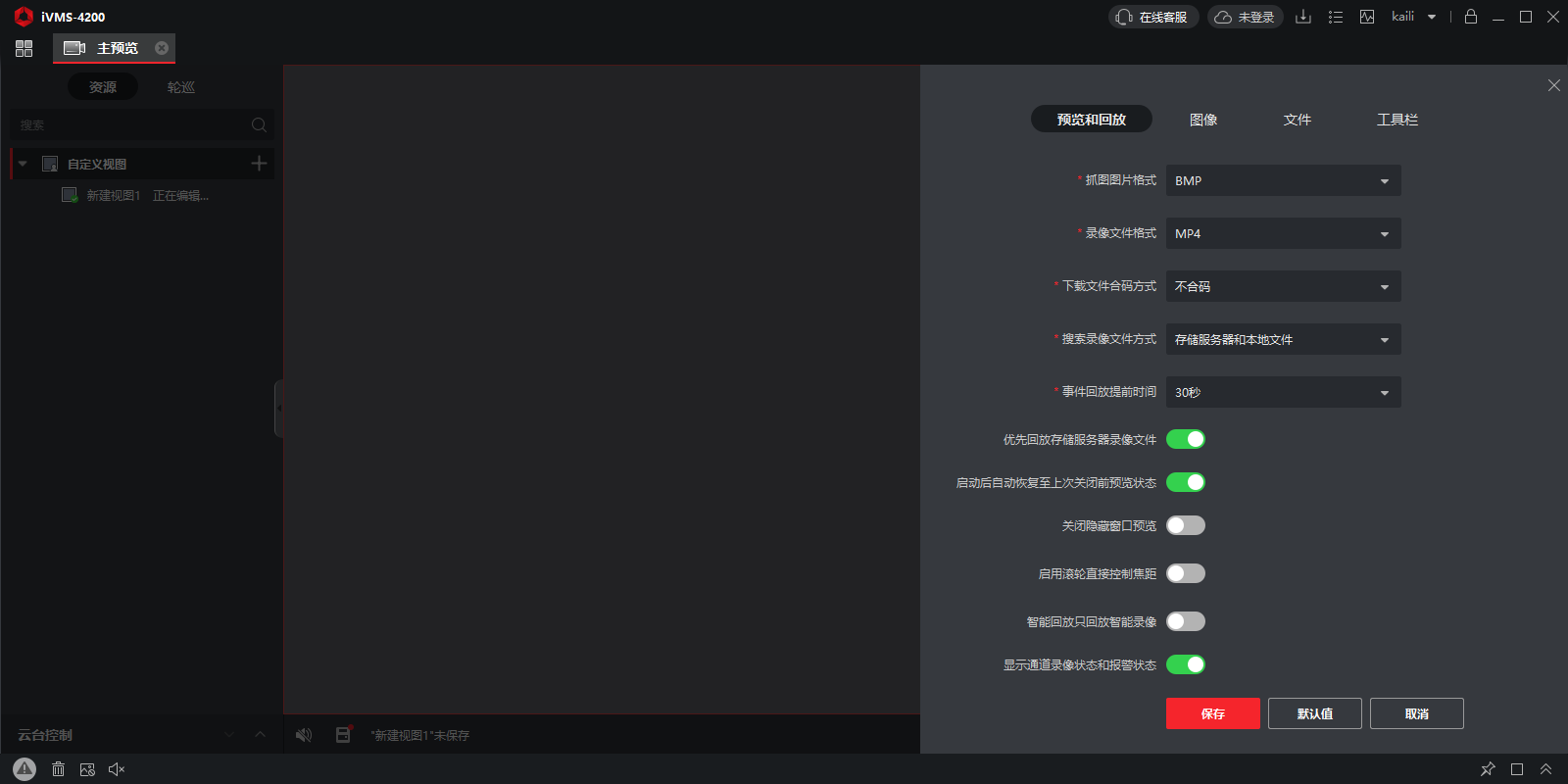Screen dimensions: 1568x784
Task: Select the 工具栏 settings tab
Action: pyautogui.click(x=1396, y=120)
